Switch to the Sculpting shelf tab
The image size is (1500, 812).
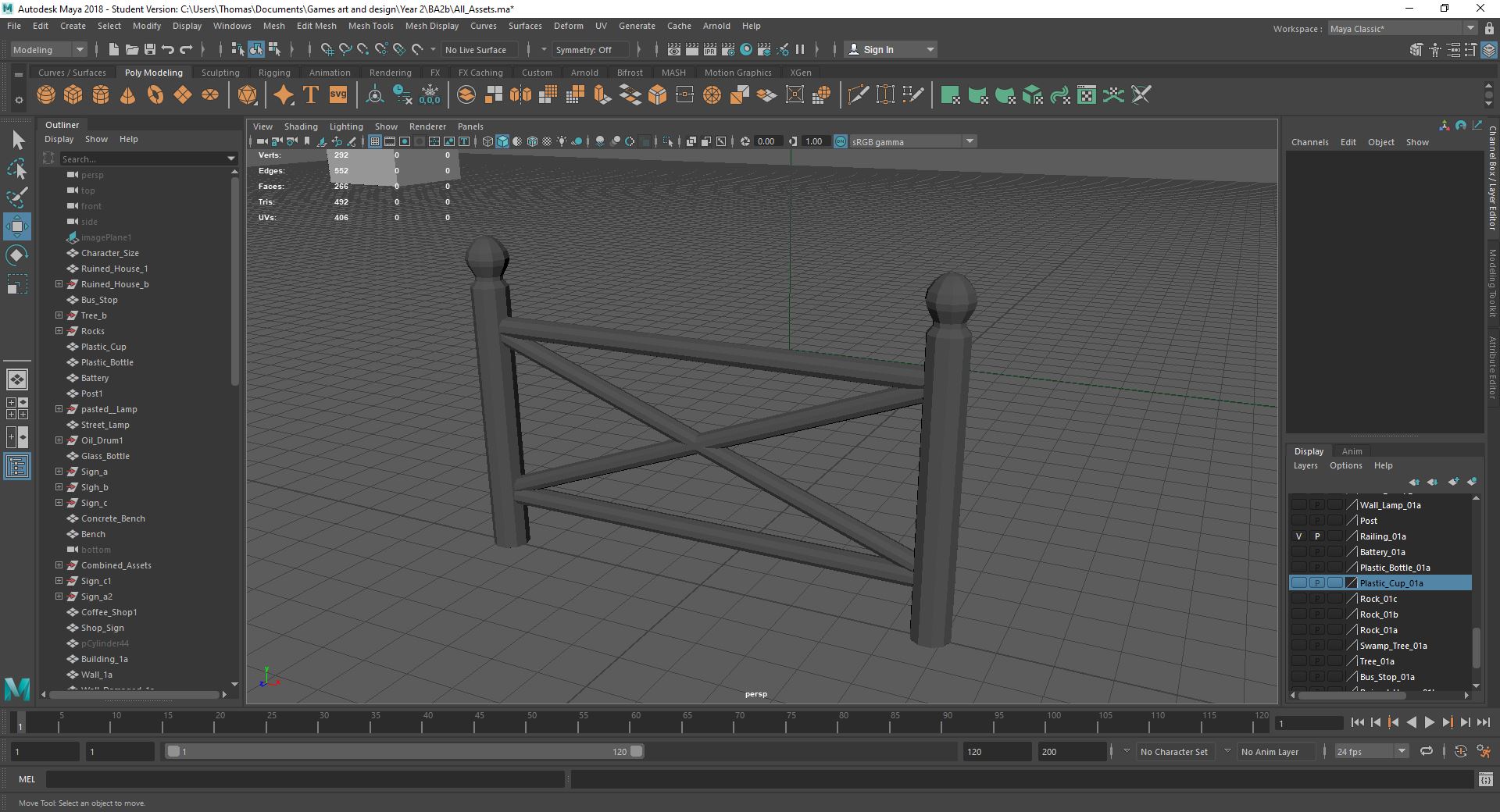(220, 73)
